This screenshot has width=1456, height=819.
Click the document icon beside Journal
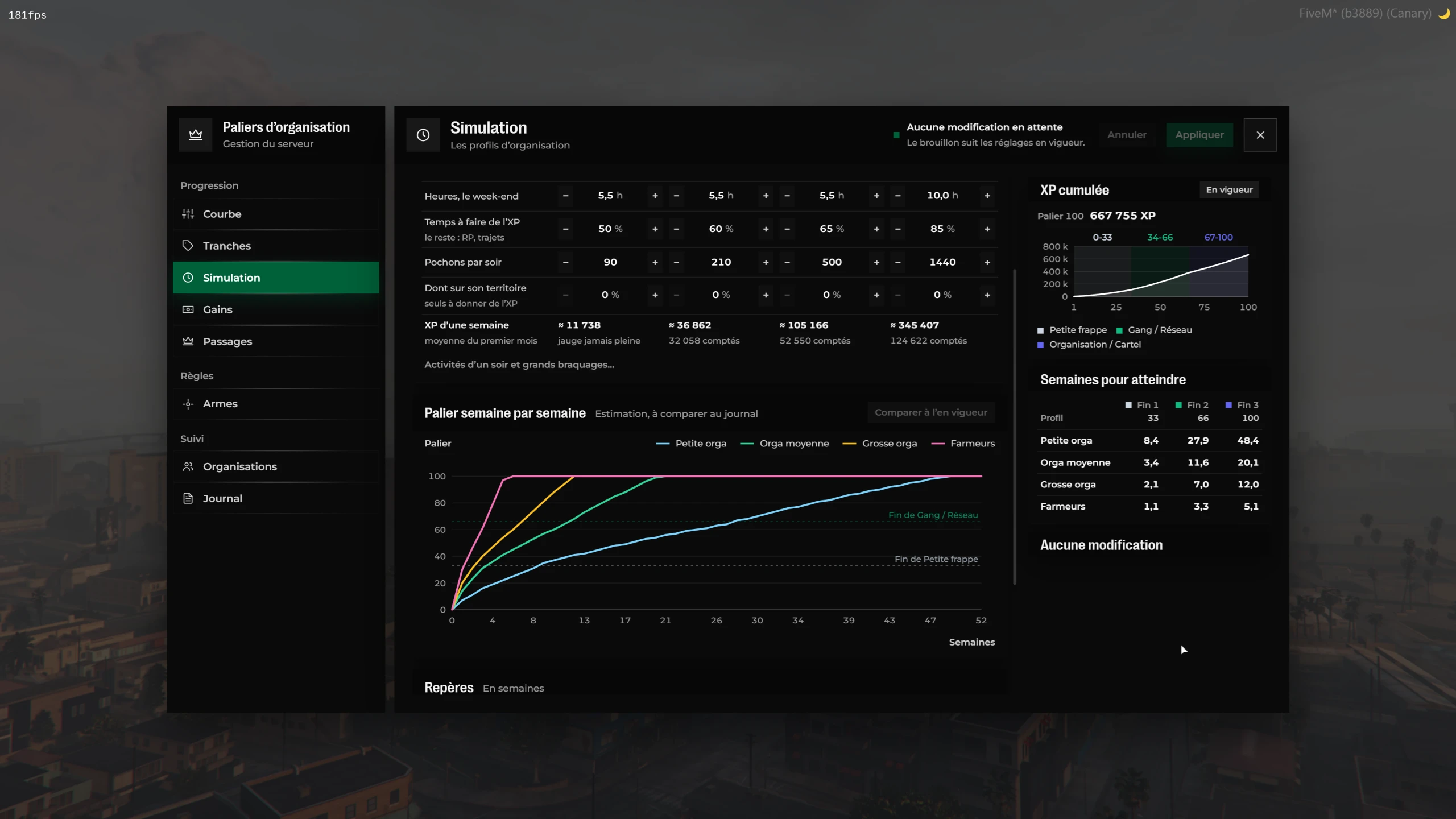point(188,498)
